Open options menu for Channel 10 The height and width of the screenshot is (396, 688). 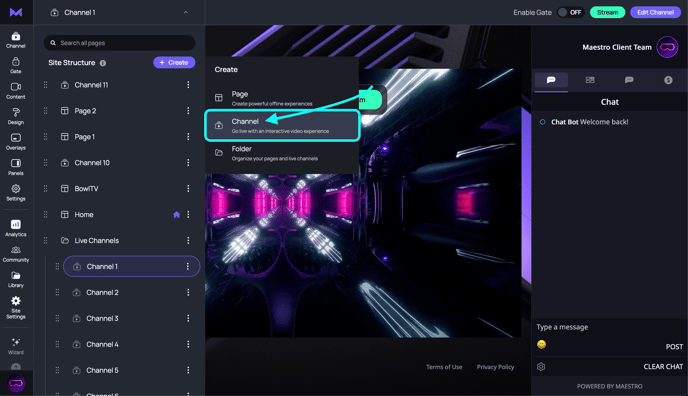(x=188, y=162)
